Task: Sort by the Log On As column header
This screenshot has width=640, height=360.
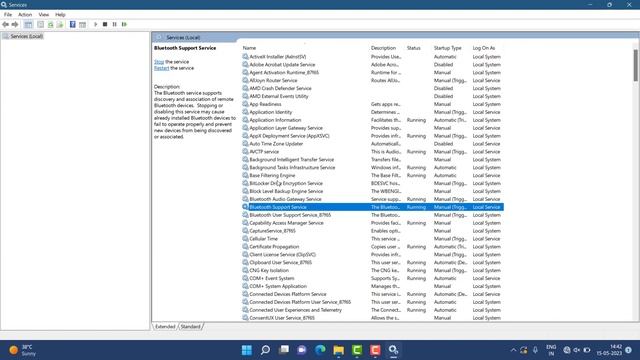Action: point(484,48)
